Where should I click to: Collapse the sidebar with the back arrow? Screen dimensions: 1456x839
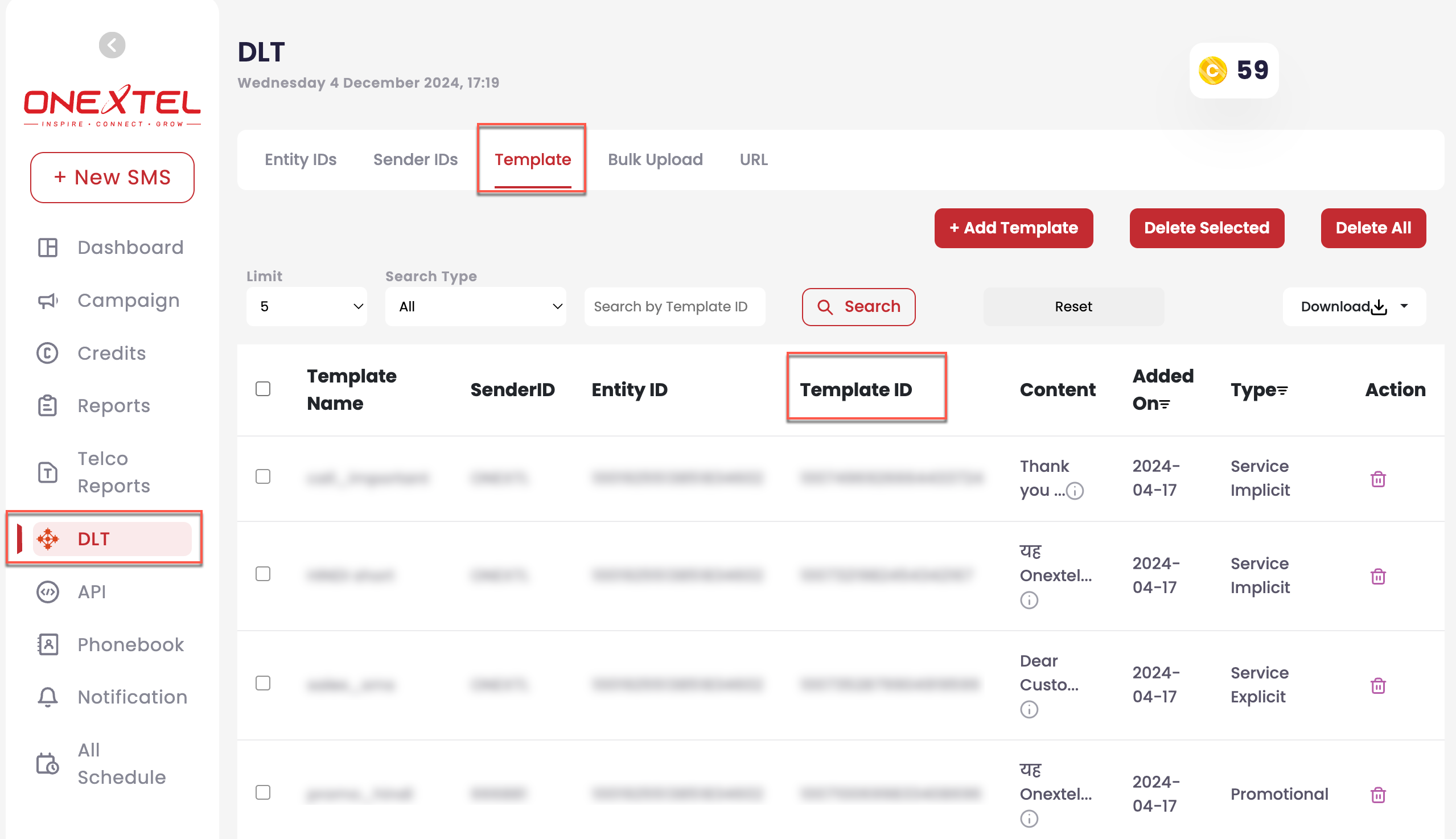pyautogui.click(x=112, y=45)
